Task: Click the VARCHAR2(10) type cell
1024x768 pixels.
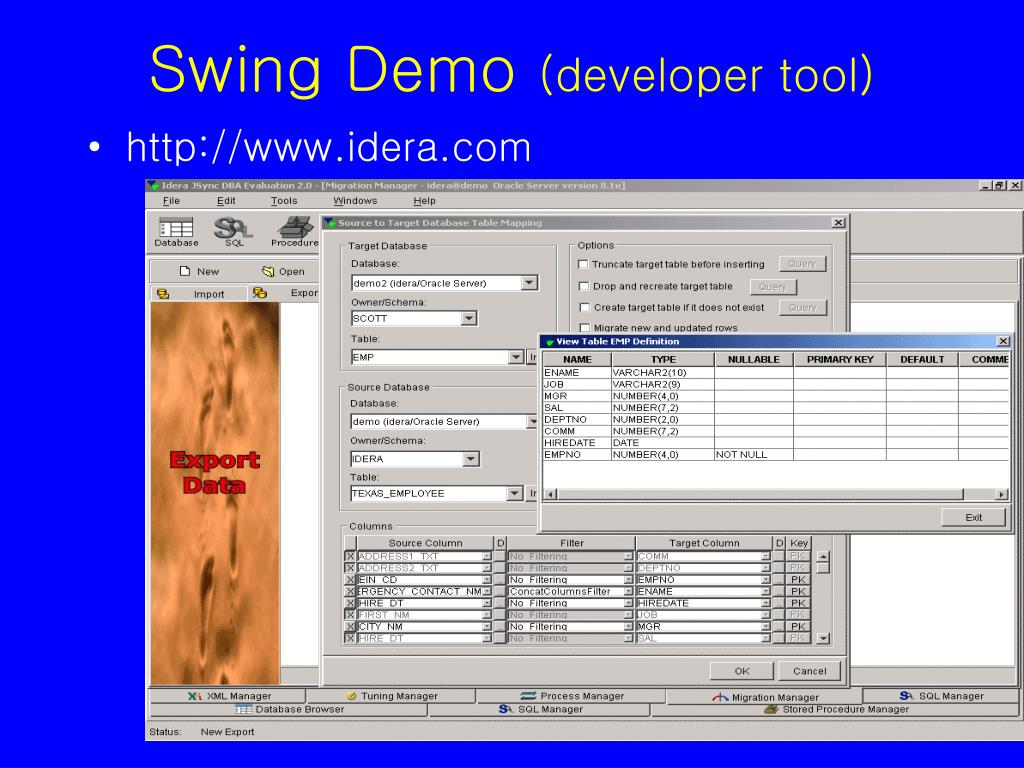Action: pyautogui.click(x=663, y=372)
